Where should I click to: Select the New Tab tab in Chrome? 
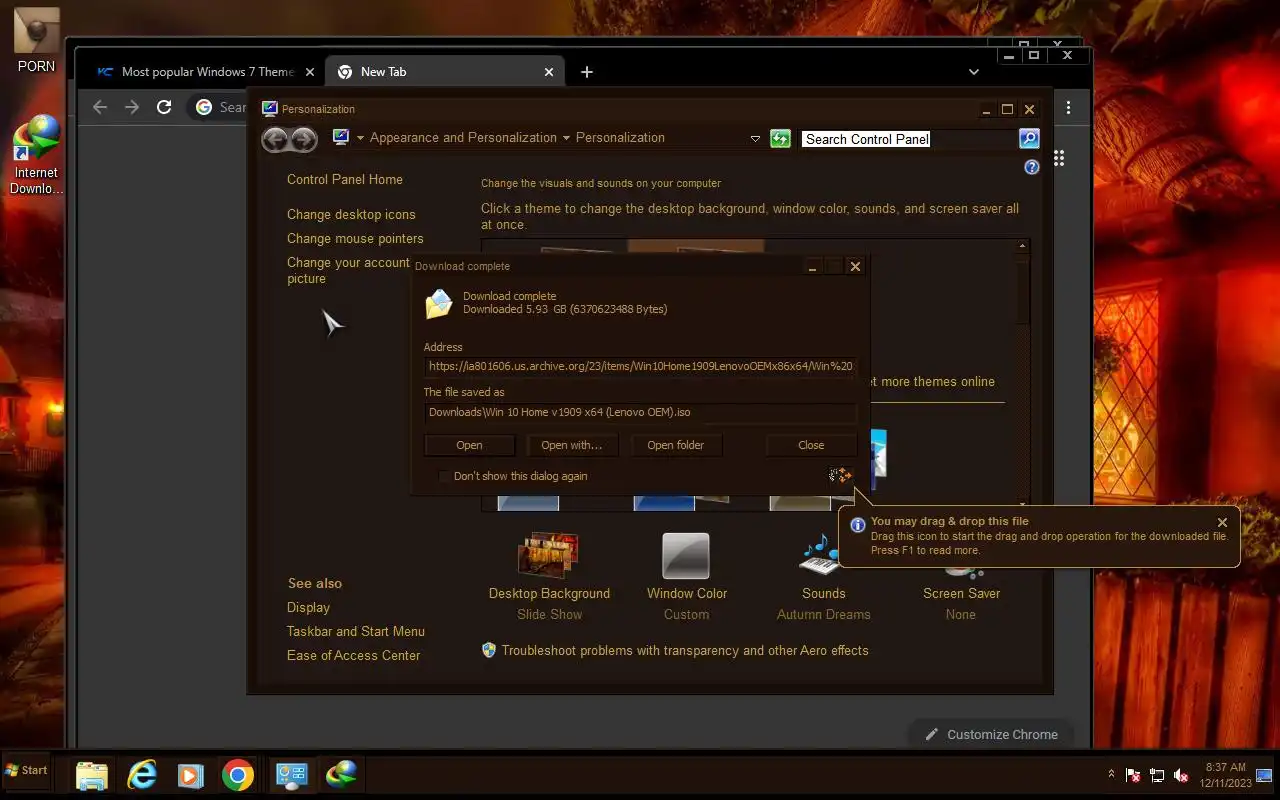point(446,72)
